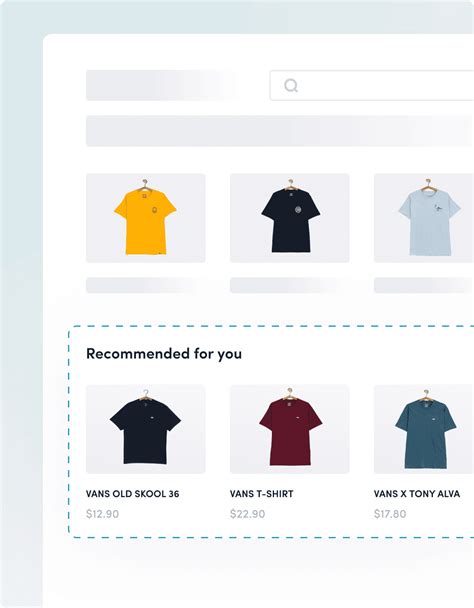Open the VANS T-SHIRT product title
Screen dimensions: 474x608
coord(262,494)
